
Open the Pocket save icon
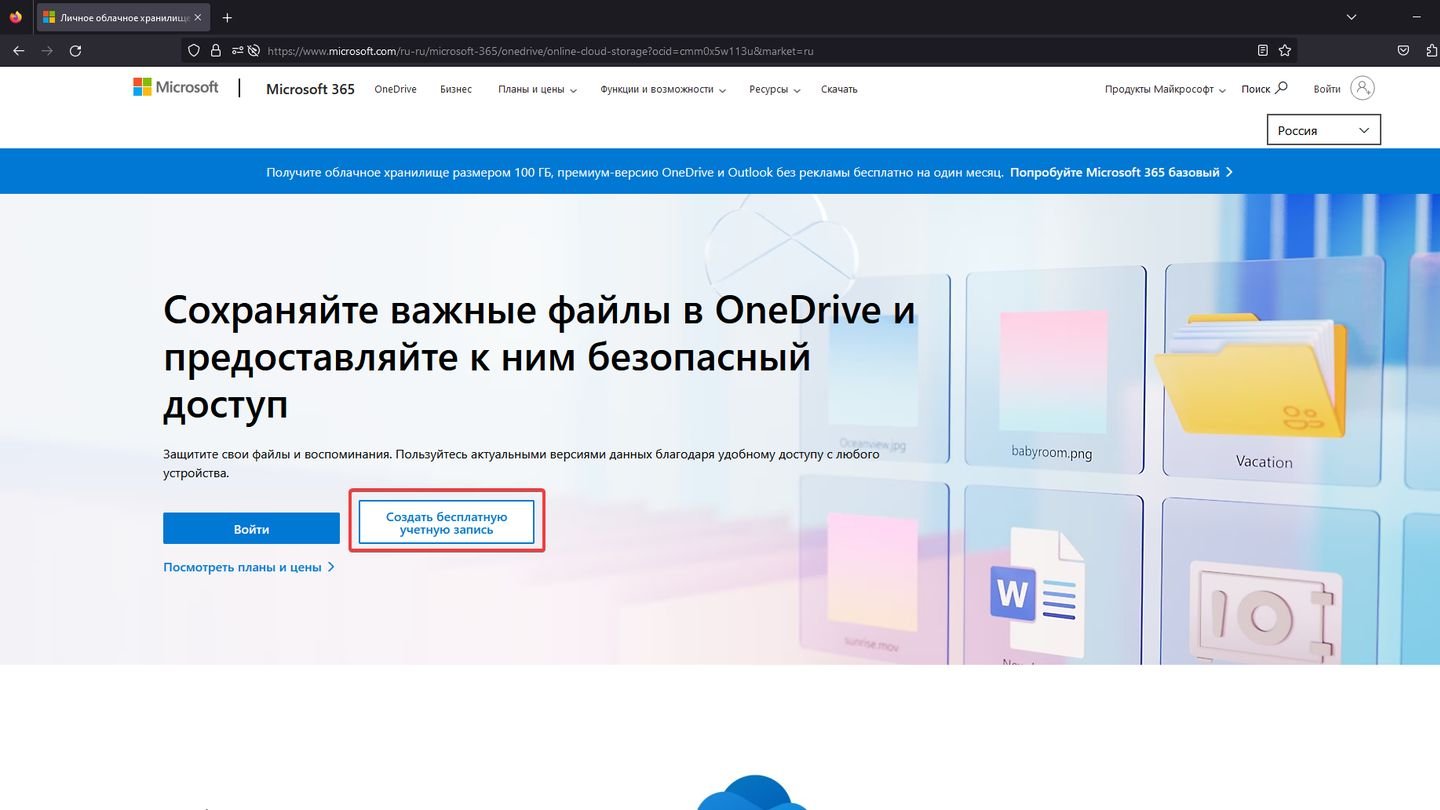tap(1403, 50)
